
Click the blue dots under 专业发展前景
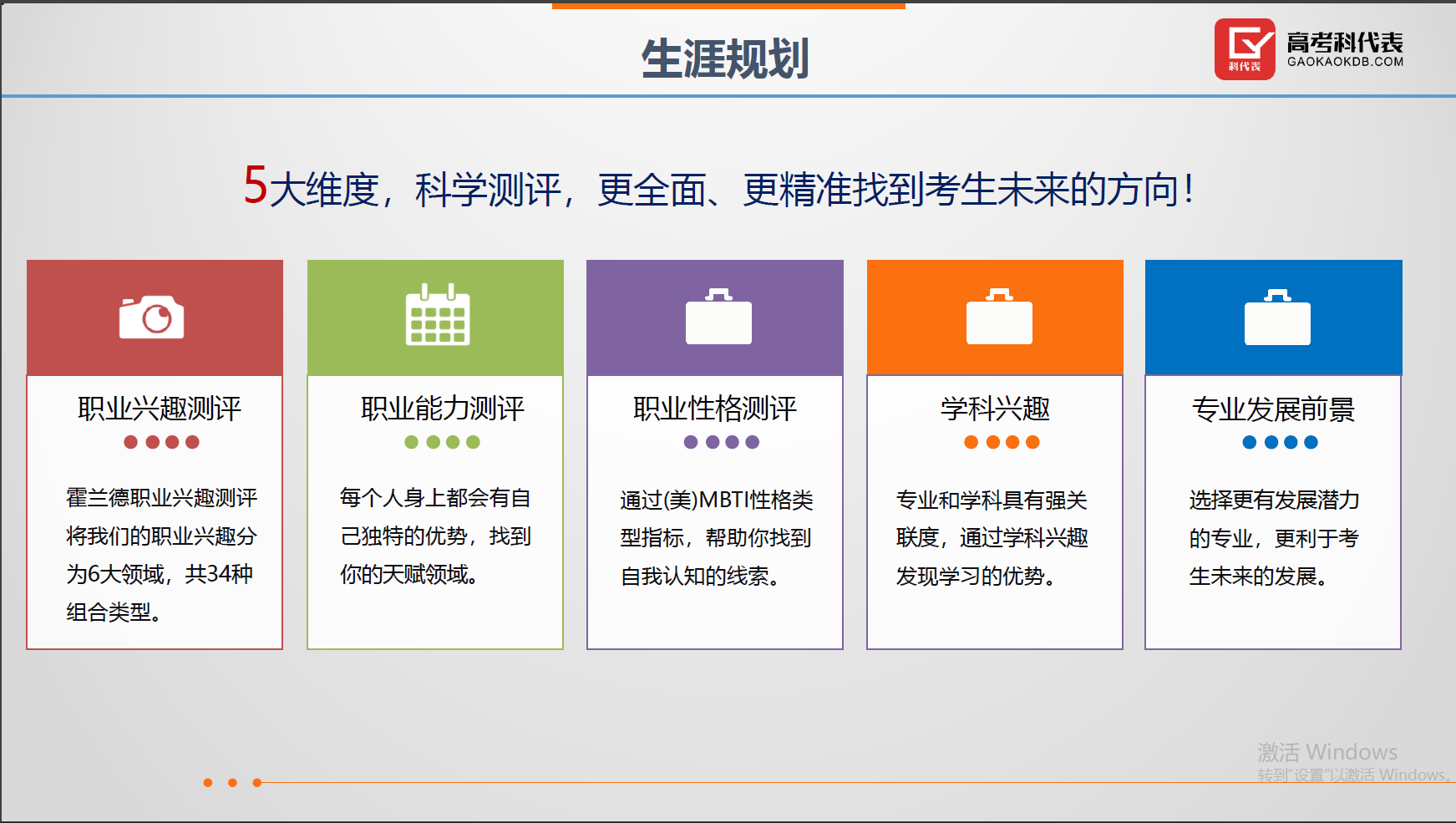[1280, 442]
